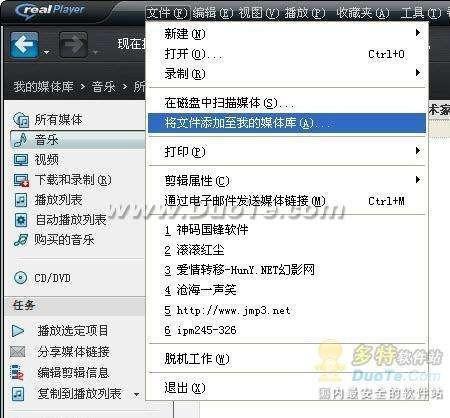Open 下载和录制 icon in sidebar

(x=21, y=180)
